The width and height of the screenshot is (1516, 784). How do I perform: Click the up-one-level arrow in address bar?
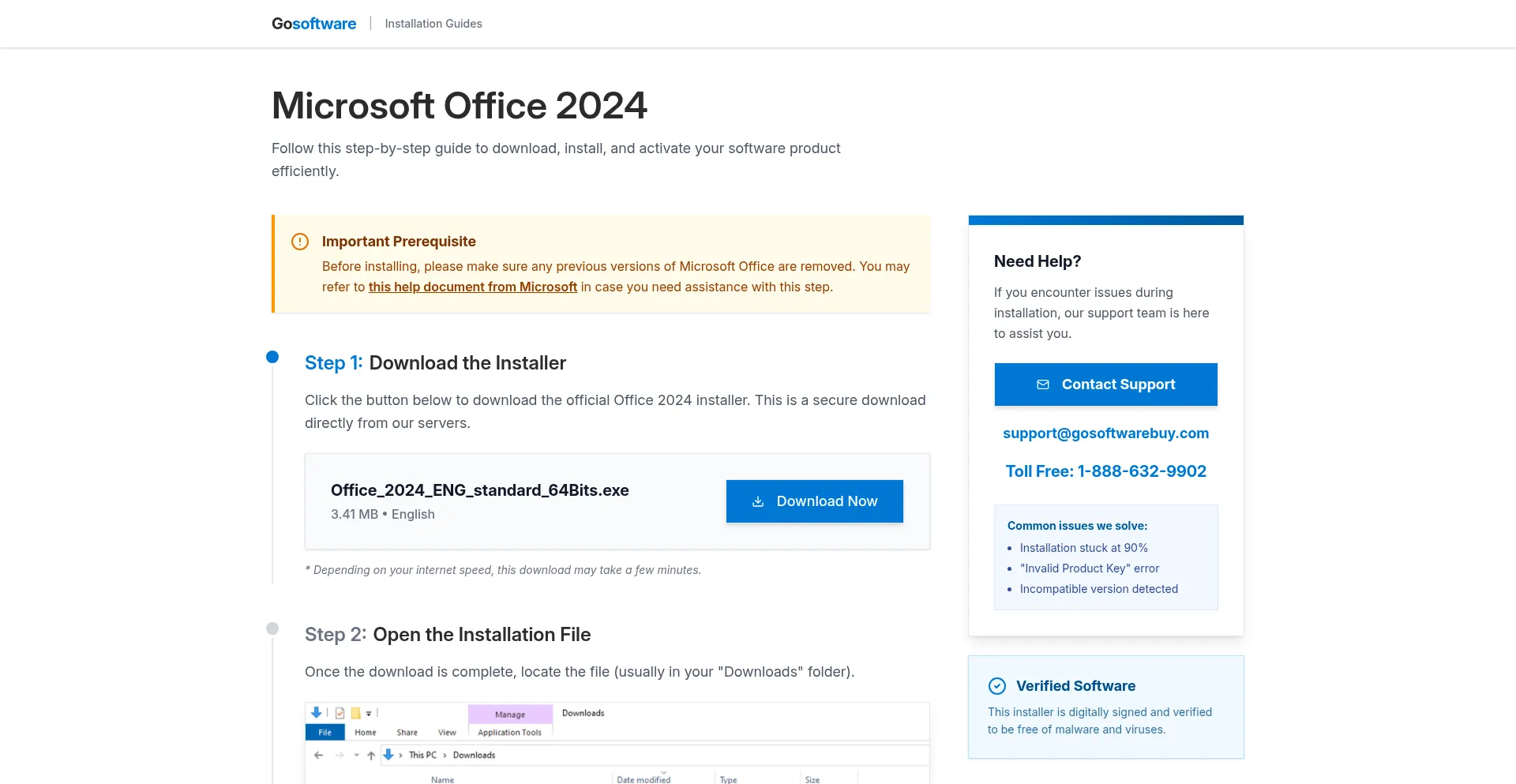point(371,755)
